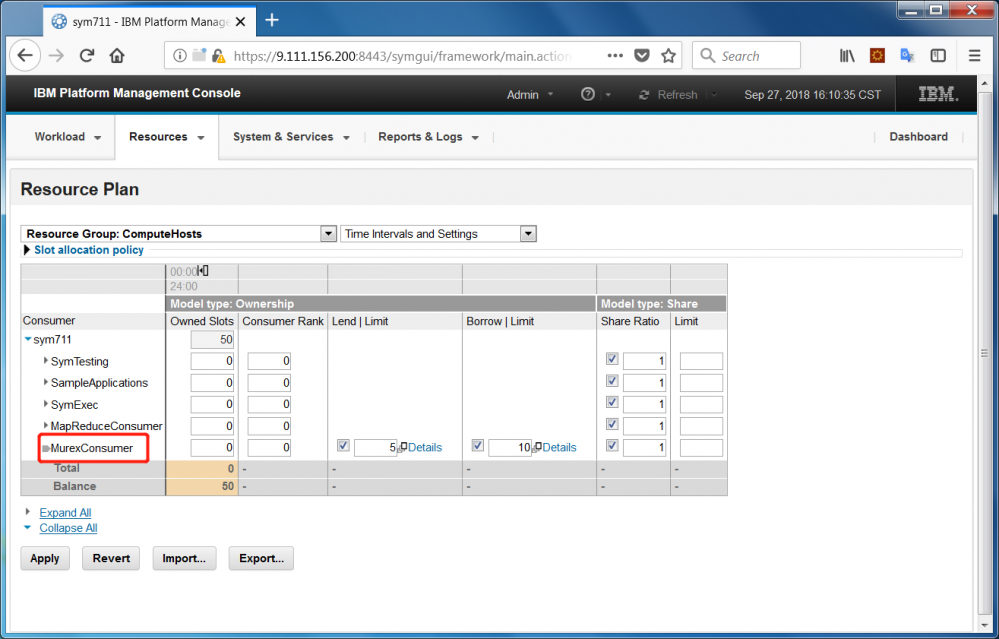The height and width of the screenshot is (639, 999).
Task: Open the Refresh interval dropdown arrow
Action: 714,94
